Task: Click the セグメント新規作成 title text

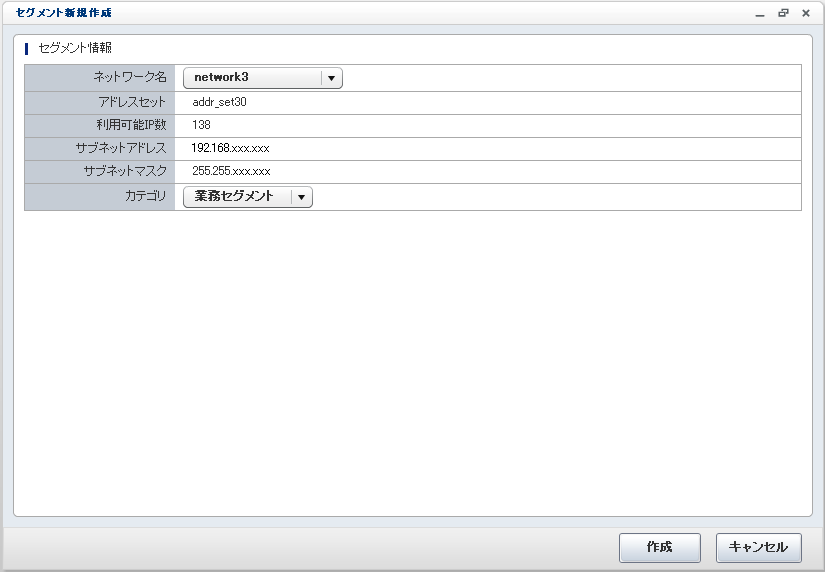Action: (x=64, y=13)
